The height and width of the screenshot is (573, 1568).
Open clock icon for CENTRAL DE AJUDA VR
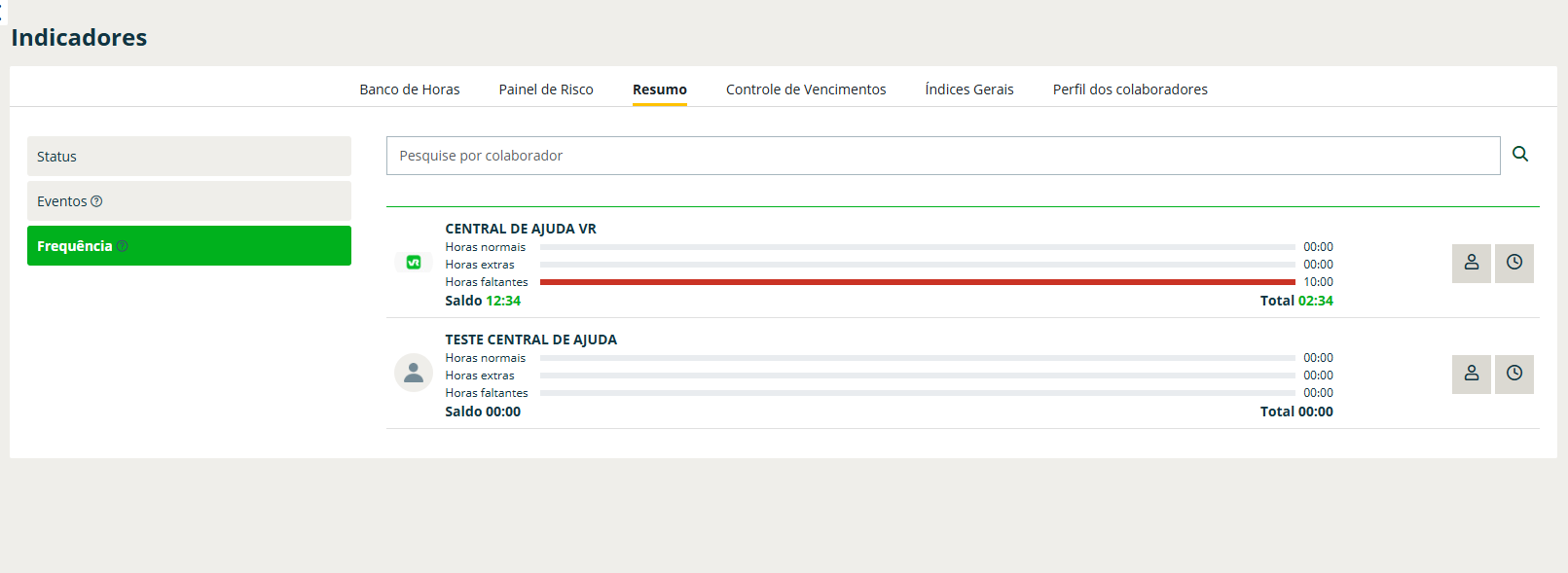tap(1513, 263)
